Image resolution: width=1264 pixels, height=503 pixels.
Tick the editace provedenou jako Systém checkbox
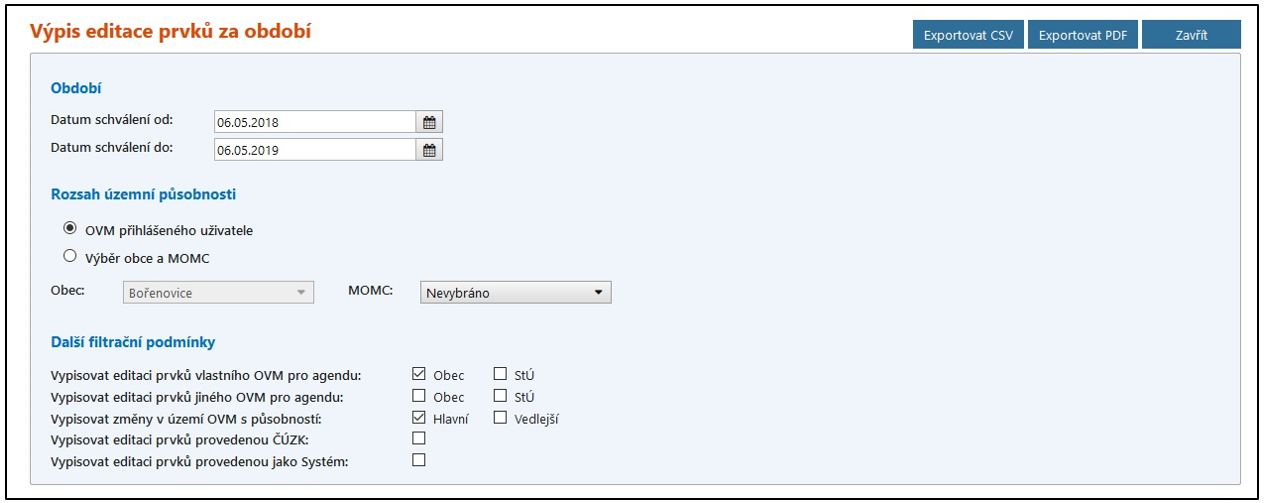point(419,460)
